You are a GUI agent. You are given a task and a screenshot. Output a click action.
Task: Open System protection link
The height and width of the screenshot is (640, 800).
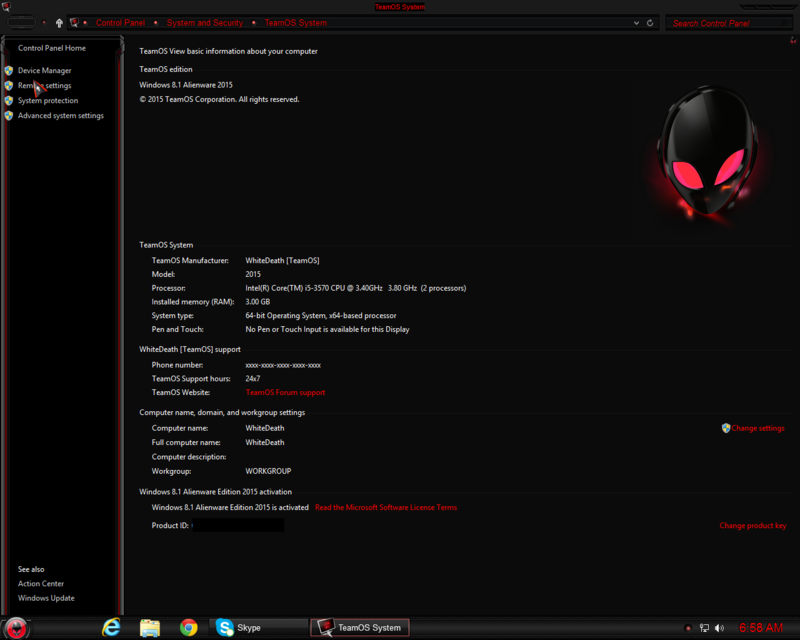(48, 101)
